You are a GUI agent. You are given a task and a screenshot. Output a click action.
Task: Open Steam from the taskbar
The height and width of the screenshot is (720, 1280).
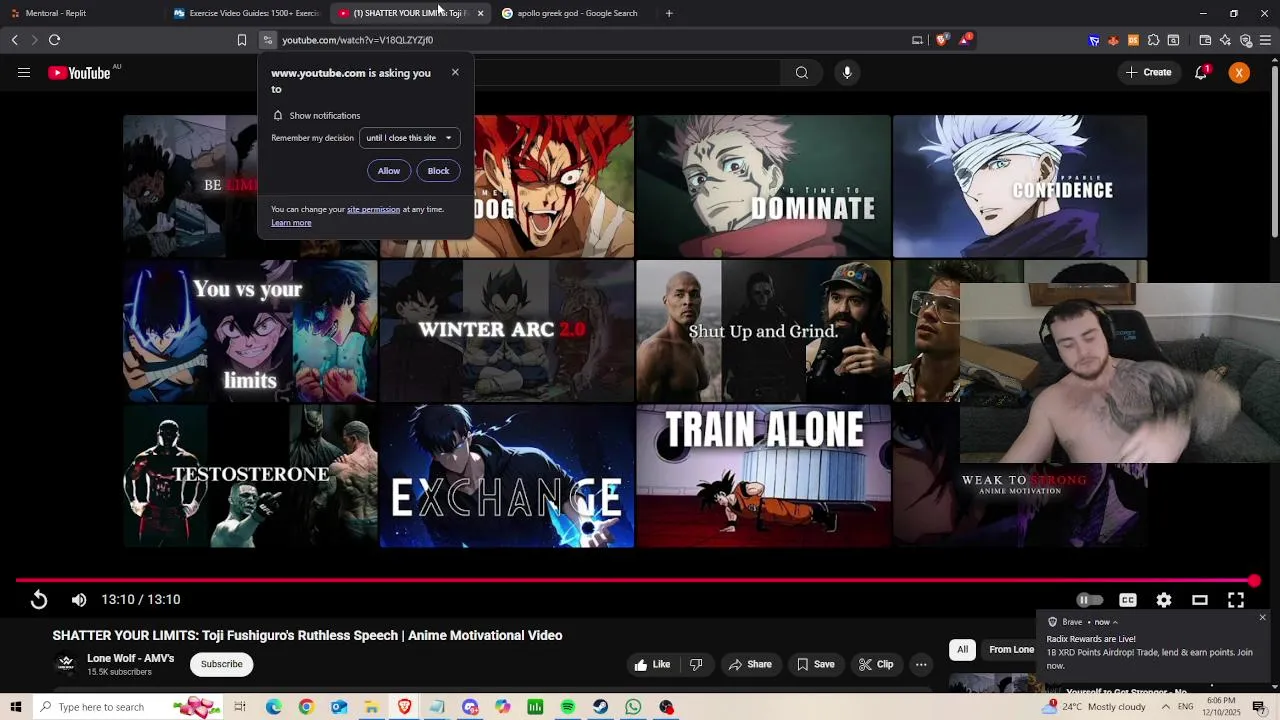tap(600, 707)
